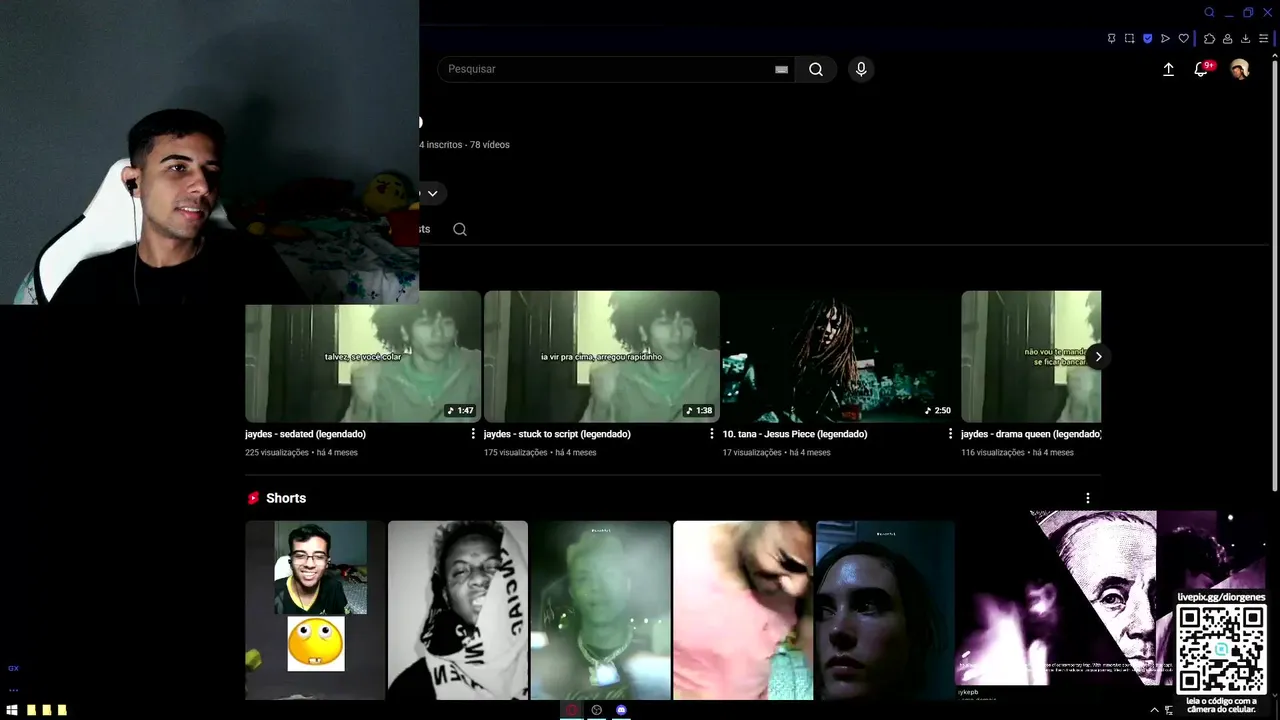Open the on-screen keyboard icon in search box

point(781,69)
